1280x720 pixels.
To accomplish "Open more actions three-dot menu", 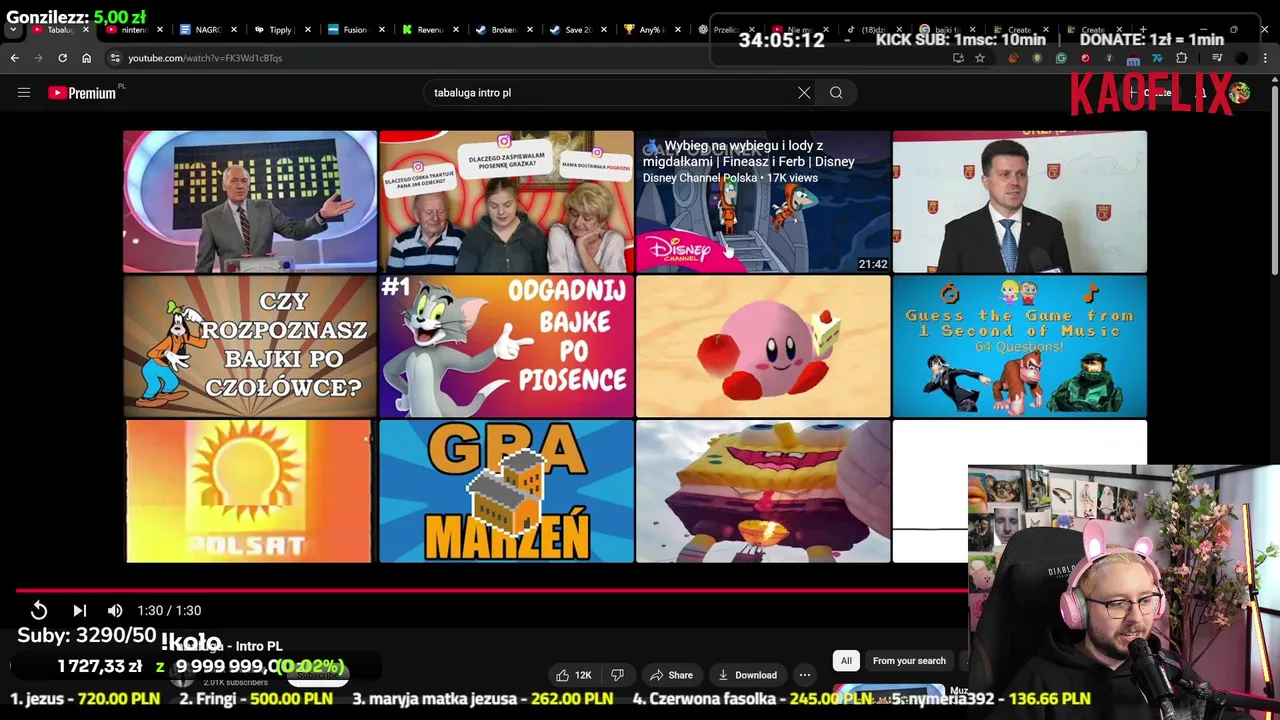I will [x=805, y=675].
